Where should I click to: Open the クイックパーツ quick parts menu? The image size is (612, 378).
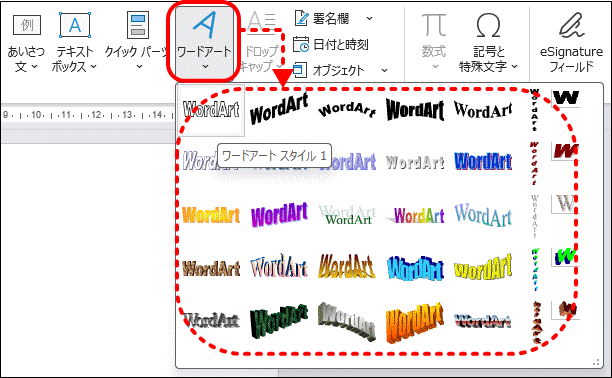(x=137, y=42)
